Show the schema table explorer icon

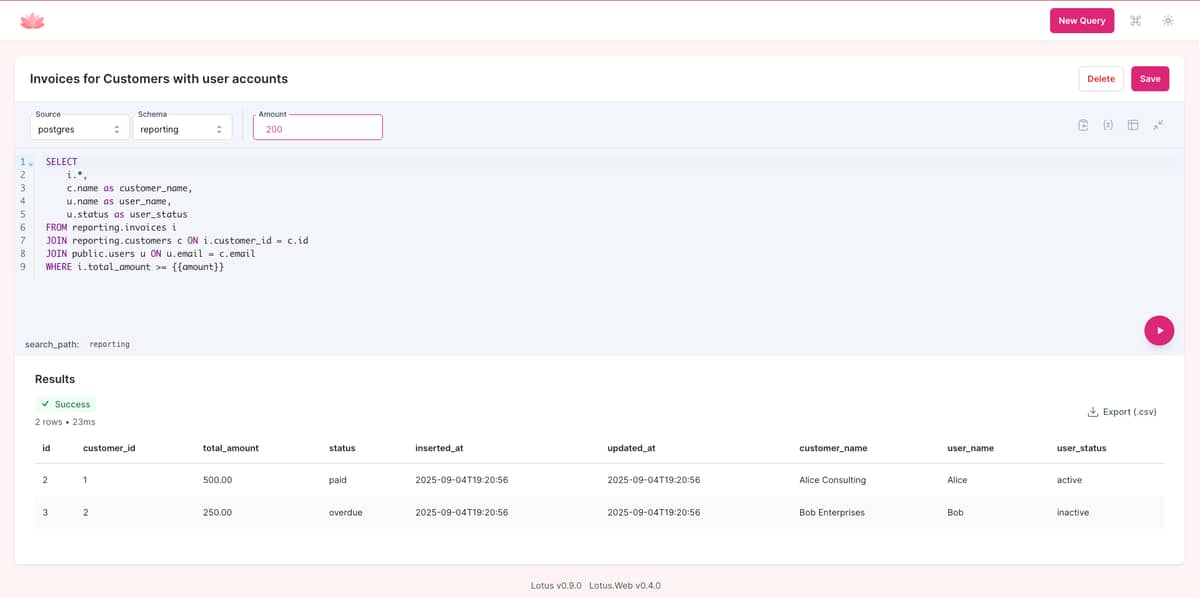click(1133, 125)
